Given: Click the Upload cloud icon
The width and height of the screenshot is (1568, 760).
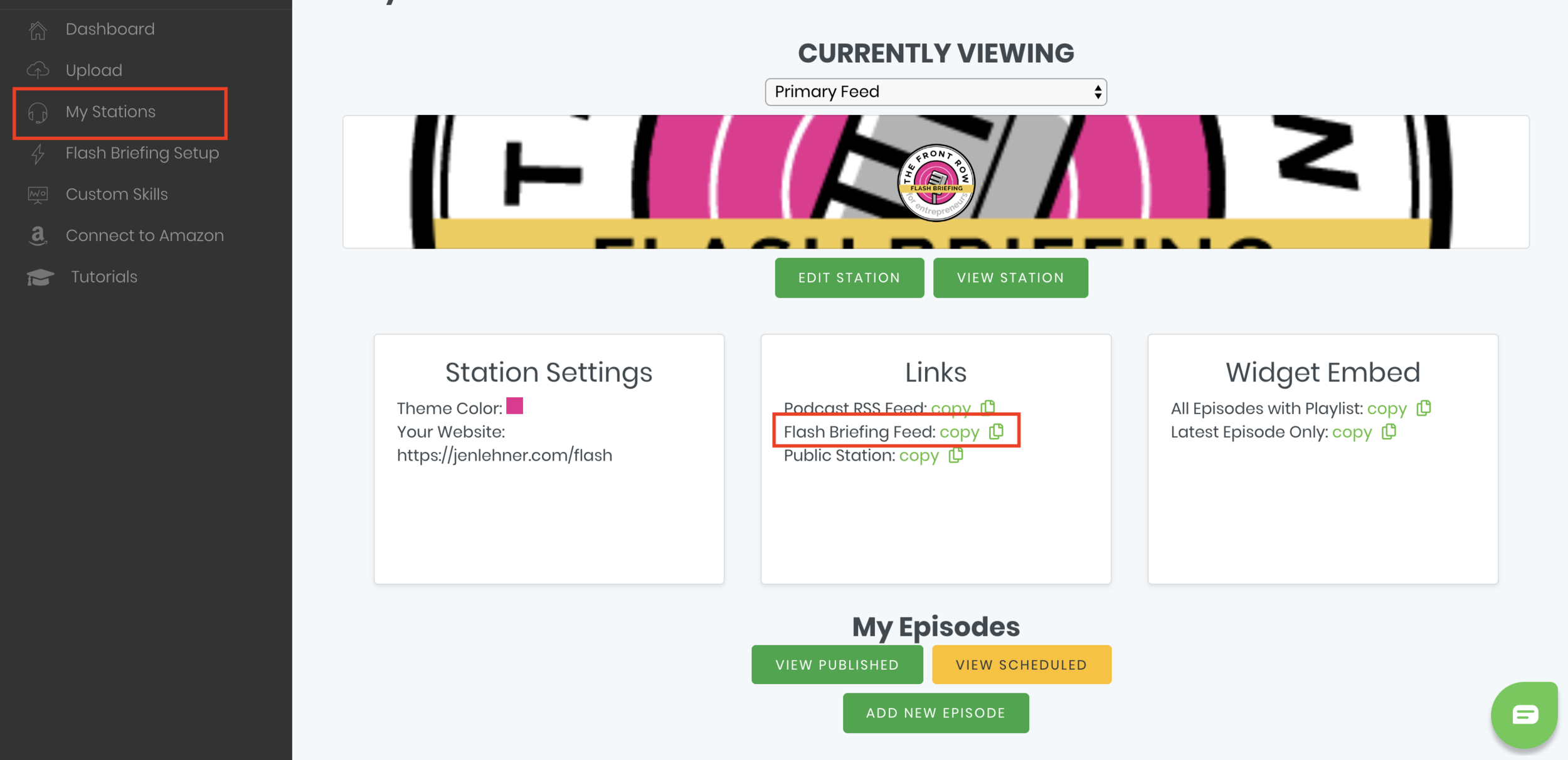Looking at the screenshot, I should pyautogui.click(x=38, y=70).
